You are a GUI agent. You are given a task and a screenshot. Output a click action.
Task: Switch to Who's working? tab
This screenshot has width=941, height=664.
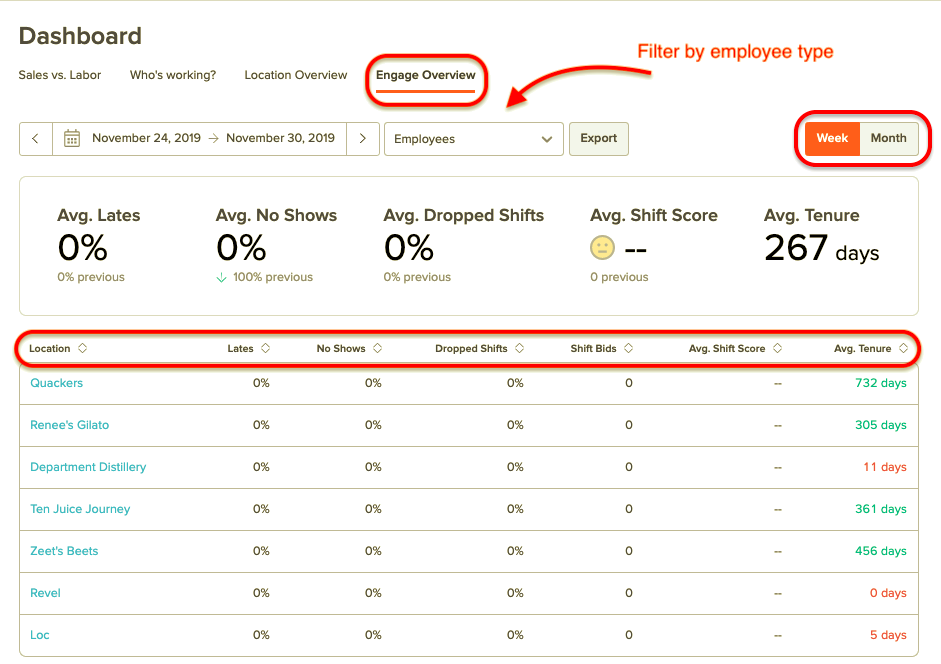click(x=173, y=75)
